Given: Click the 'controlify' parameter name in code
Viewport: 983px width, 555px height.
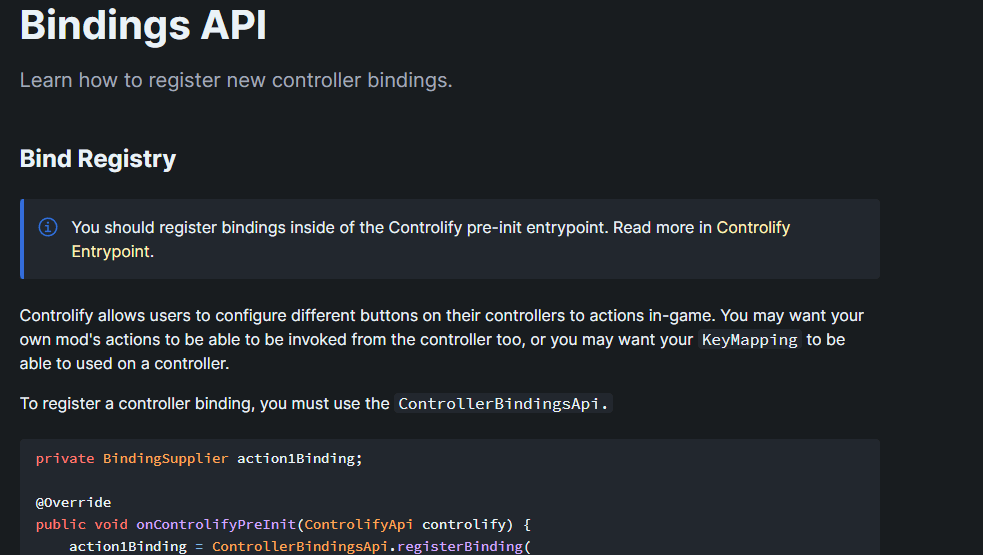Looking at the screenshot, I should tap(464, 524).
